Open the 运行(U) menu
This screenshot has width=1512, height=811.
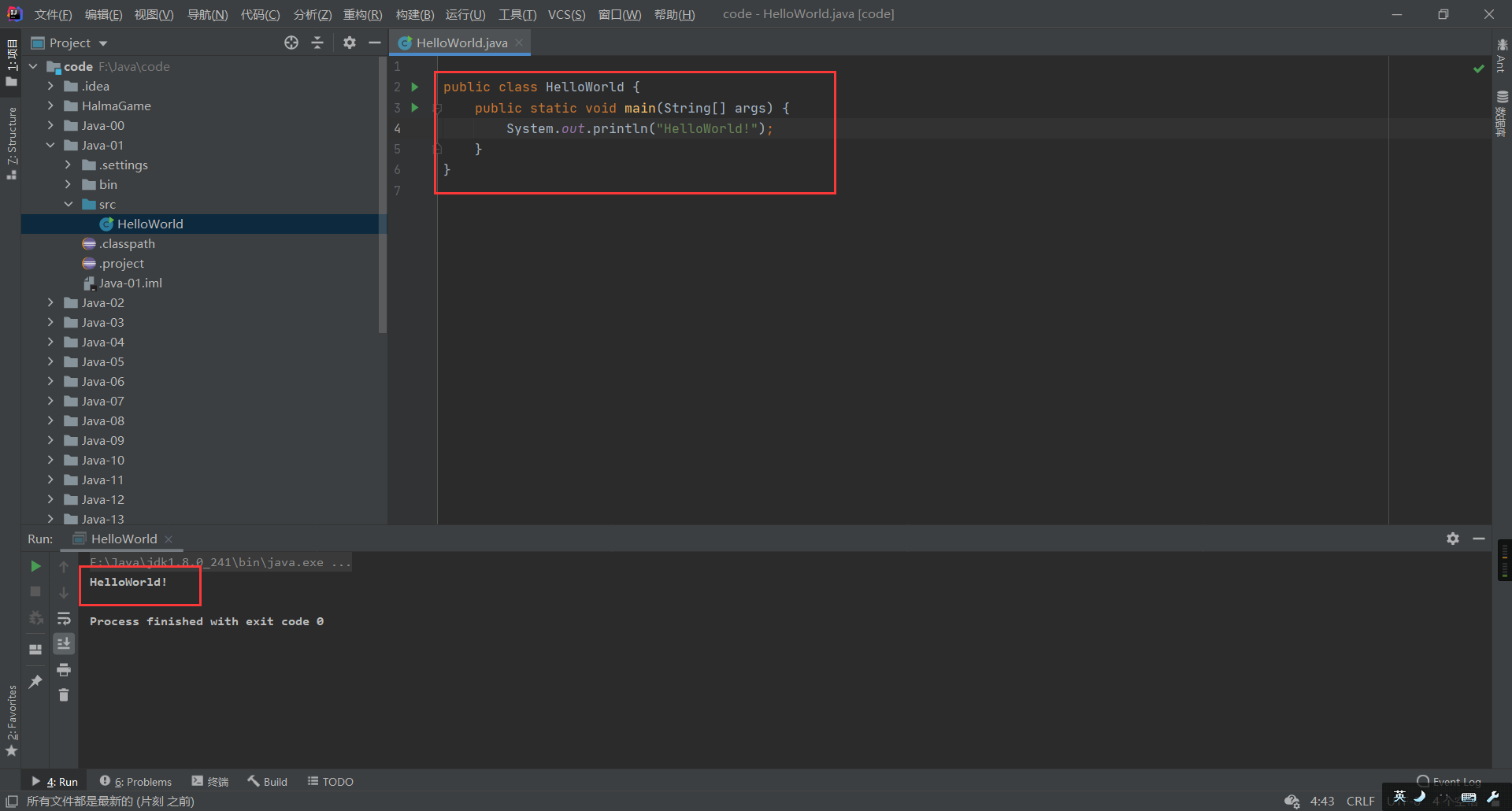[x=465, y=14]
